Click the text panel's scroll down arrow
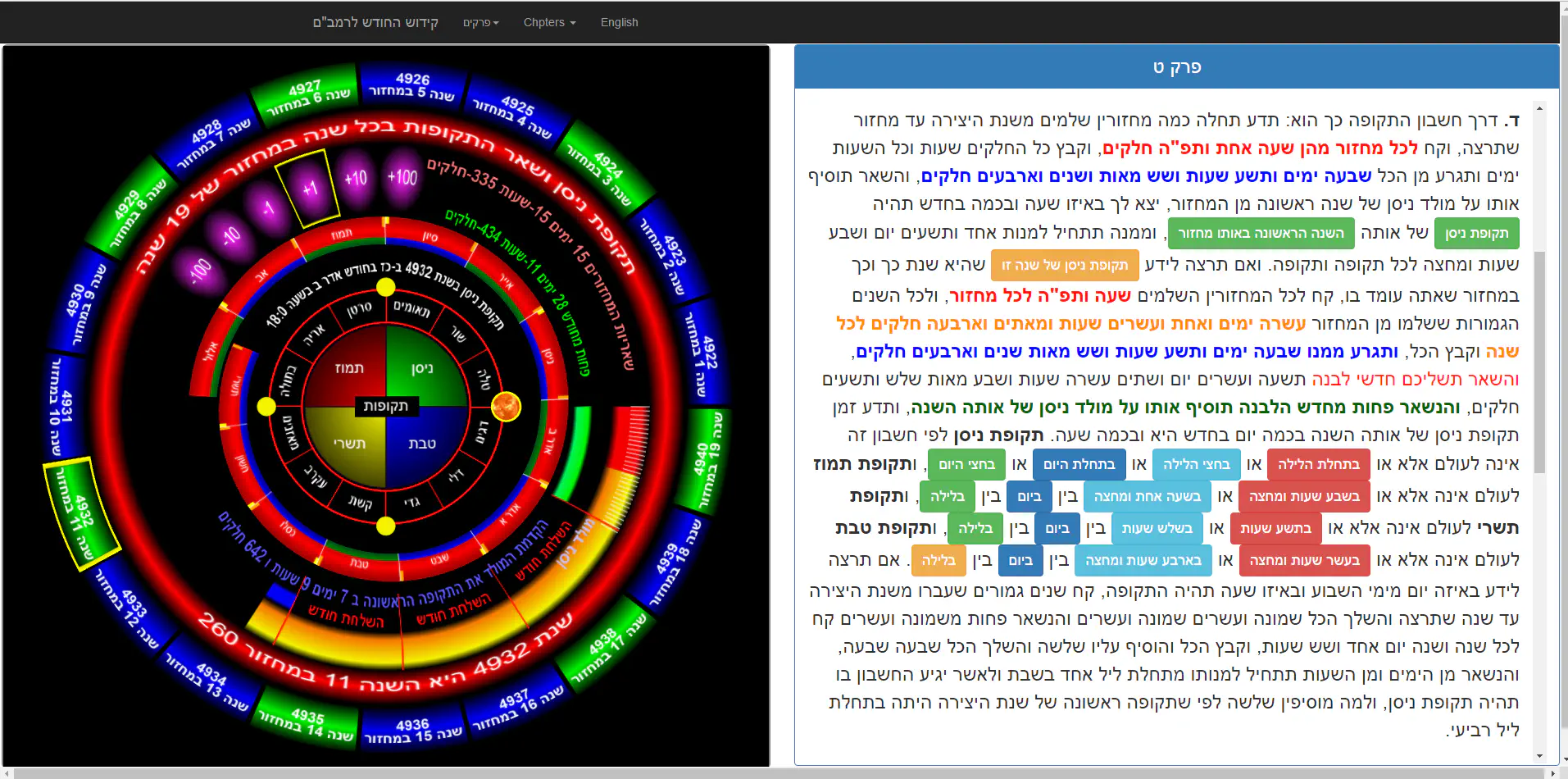 coord(1539,756)
